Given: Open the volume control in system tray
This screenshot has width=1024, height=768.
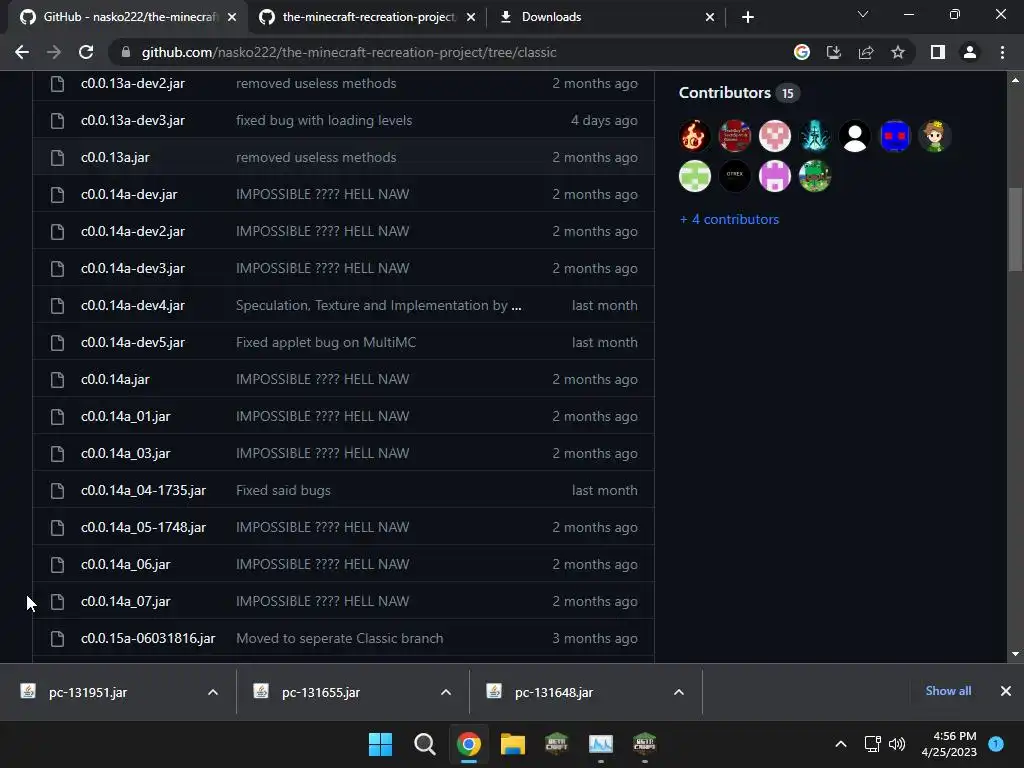Looking at the screenshot, I should (x=897, y=744).
